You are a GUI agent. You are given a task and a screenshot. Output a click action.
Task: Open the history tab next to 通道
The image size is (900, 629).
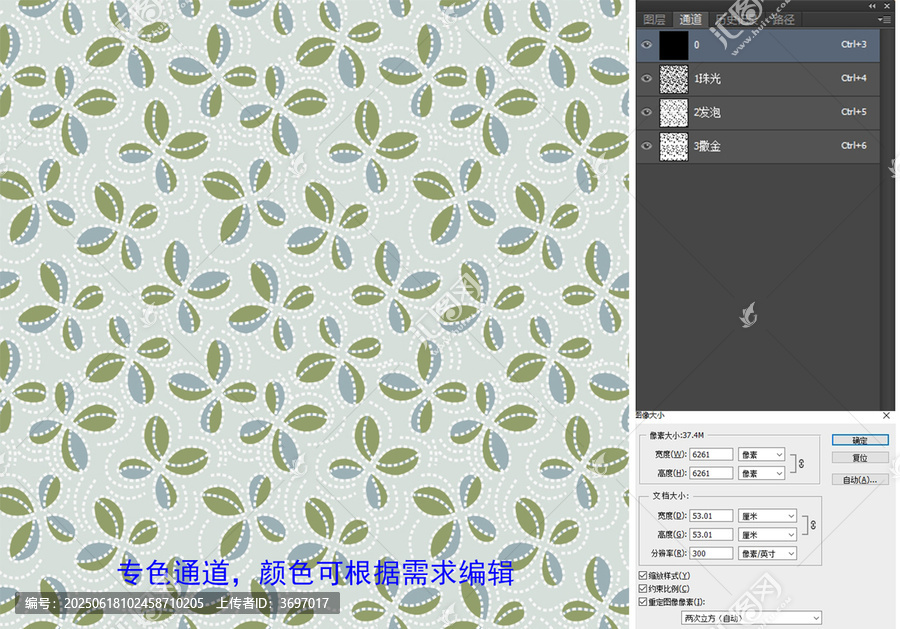(x=736, y=20)
